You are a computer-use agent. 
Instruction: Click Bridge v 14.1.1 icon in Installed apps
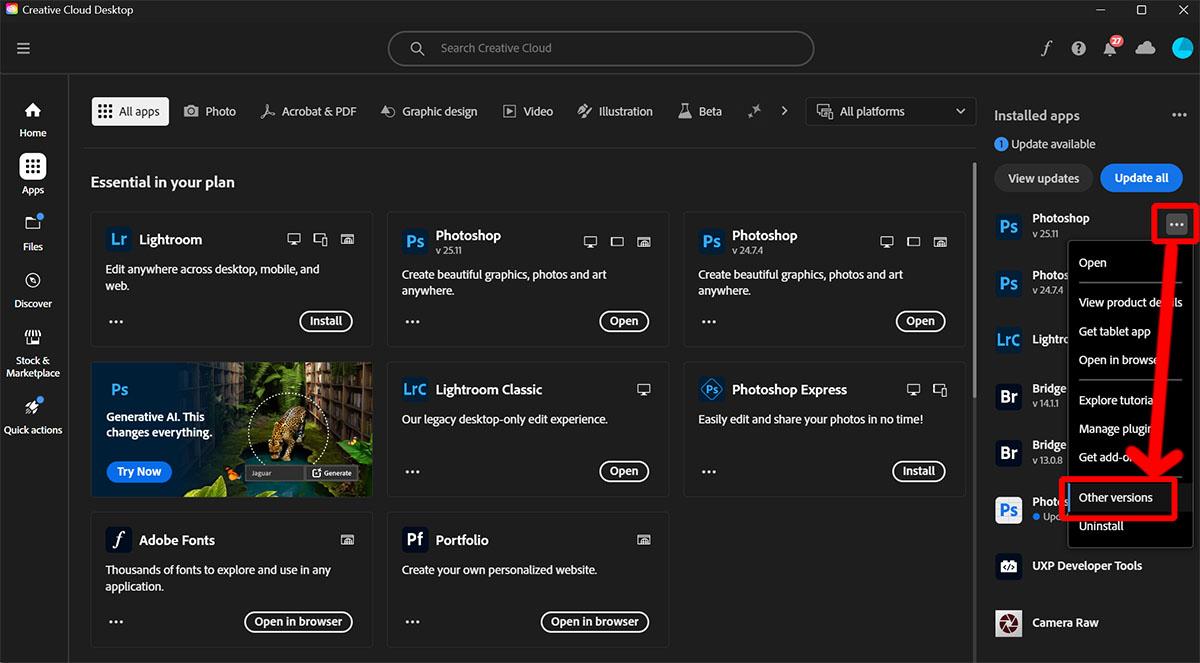[x=1009, y=396]
